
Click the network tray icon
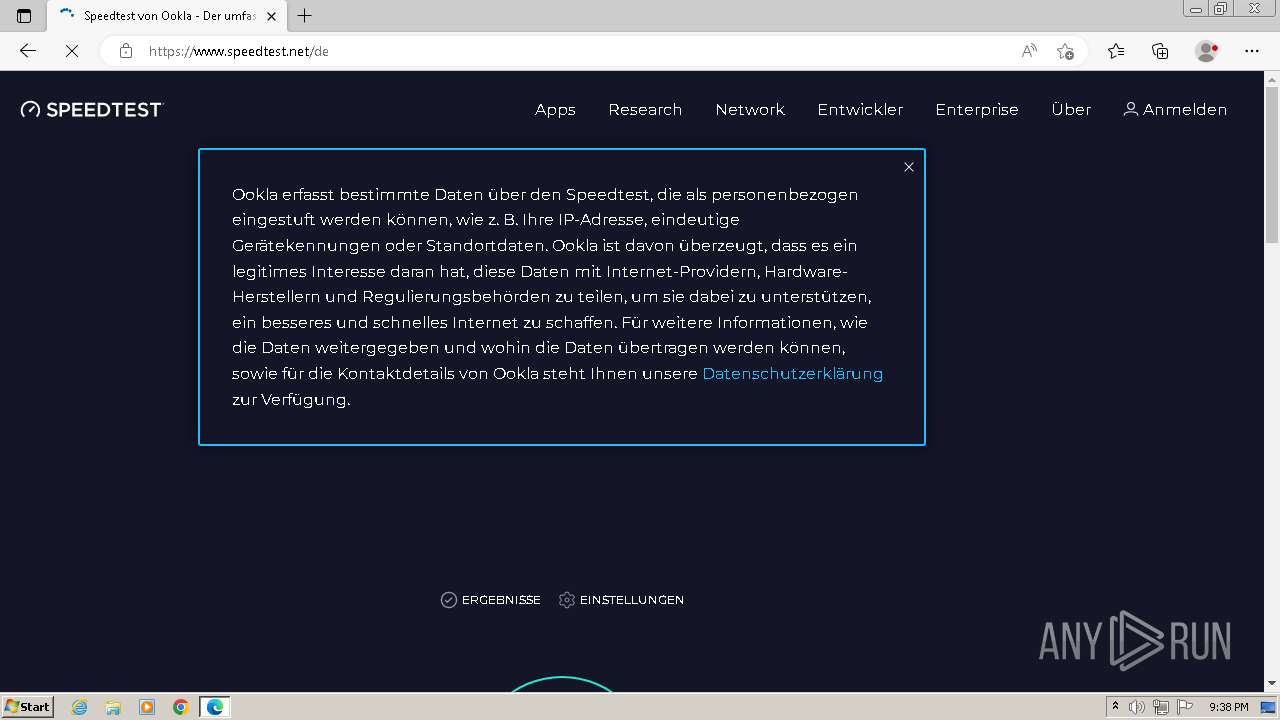(x=1161, y=707)
